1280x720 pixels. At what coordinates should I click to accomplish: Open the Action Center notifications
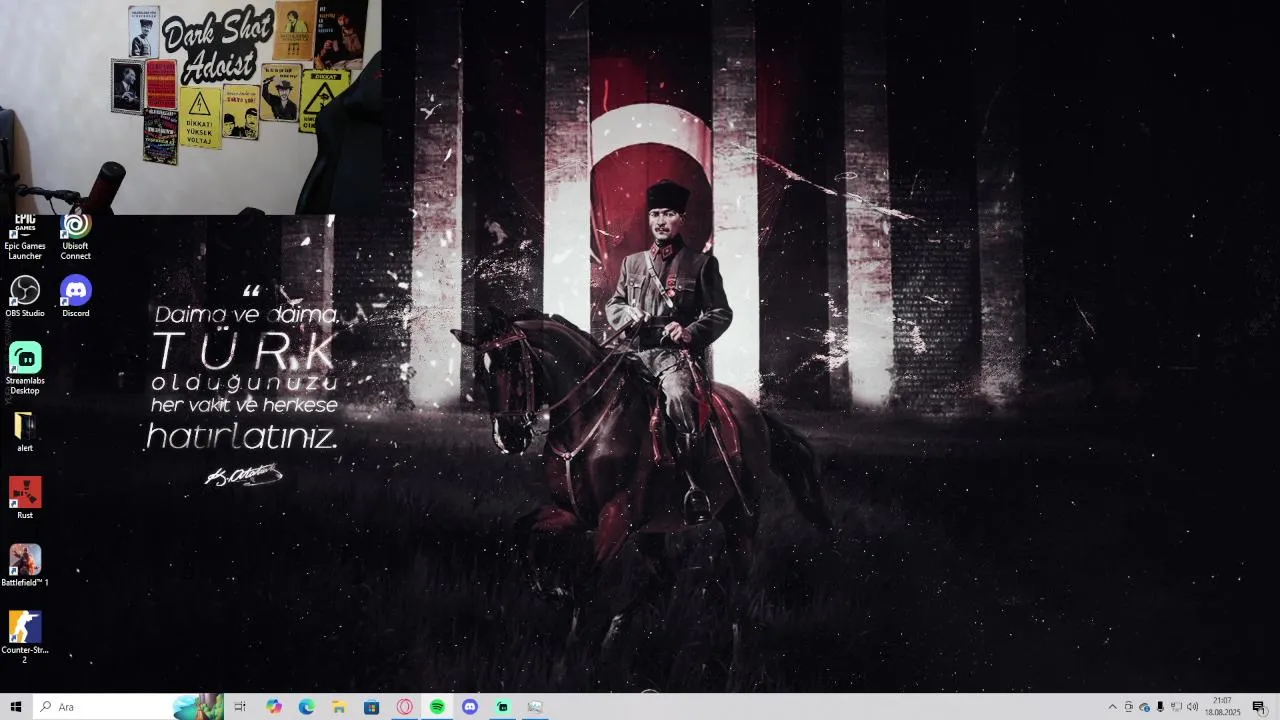point(1259,707)
